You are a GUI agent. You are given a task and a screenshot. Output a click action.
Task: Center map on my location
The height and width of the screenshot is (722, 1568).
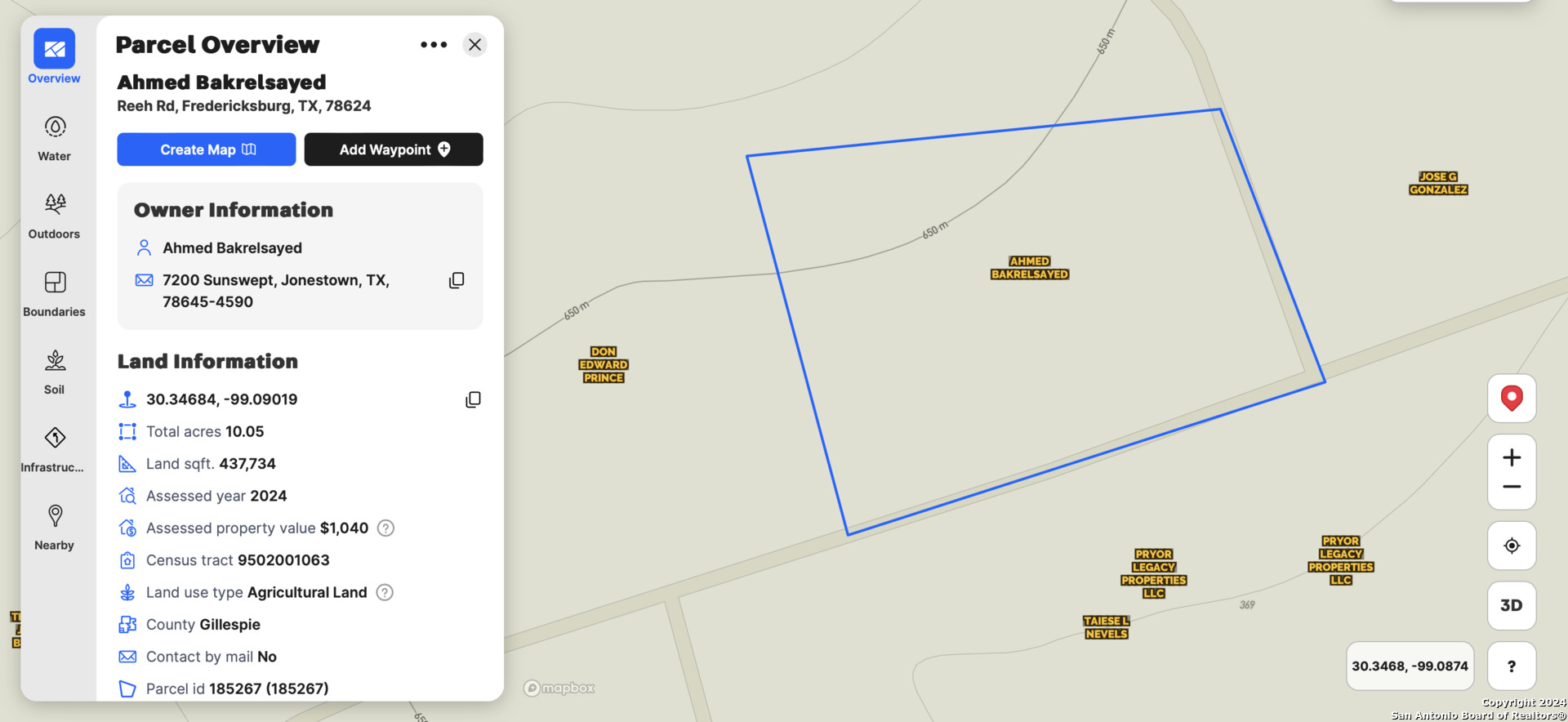click(1512, 546)
